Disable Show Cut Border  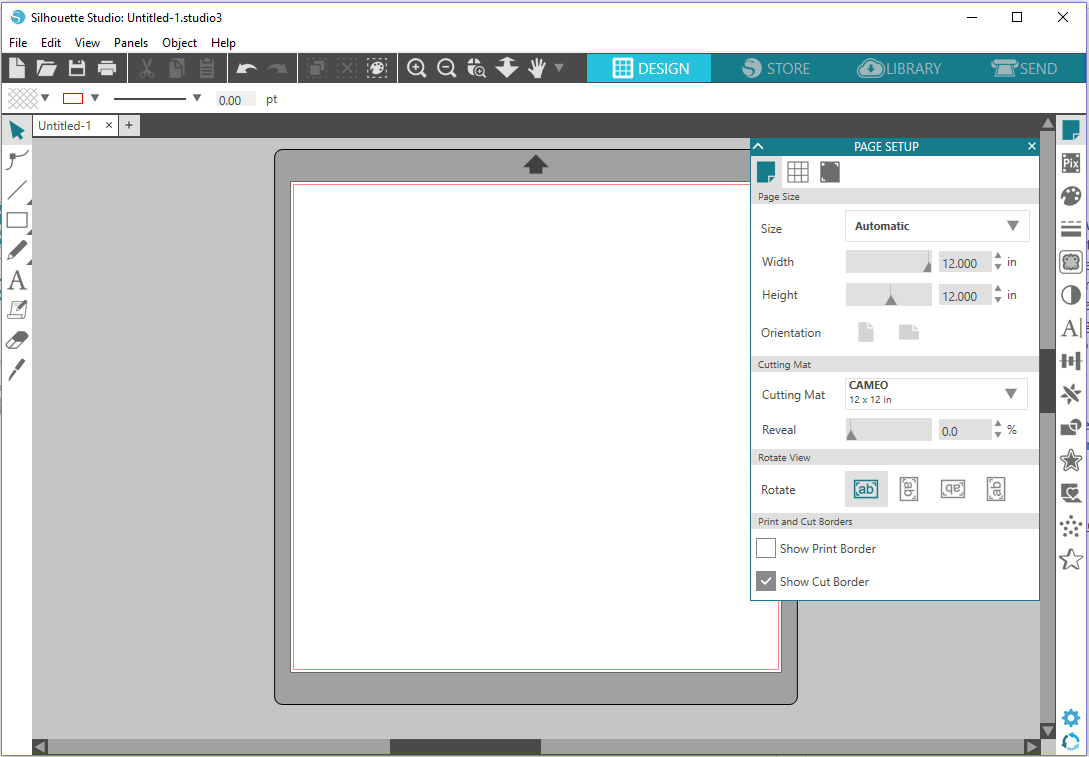point(765,581)
